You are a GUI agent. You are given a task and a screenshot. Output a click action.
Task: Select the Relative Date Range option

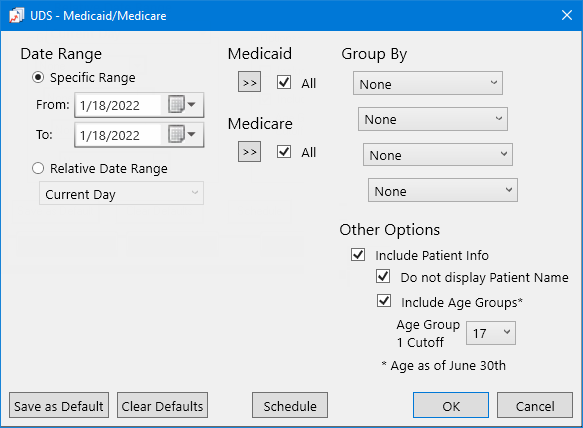[38, 168]
